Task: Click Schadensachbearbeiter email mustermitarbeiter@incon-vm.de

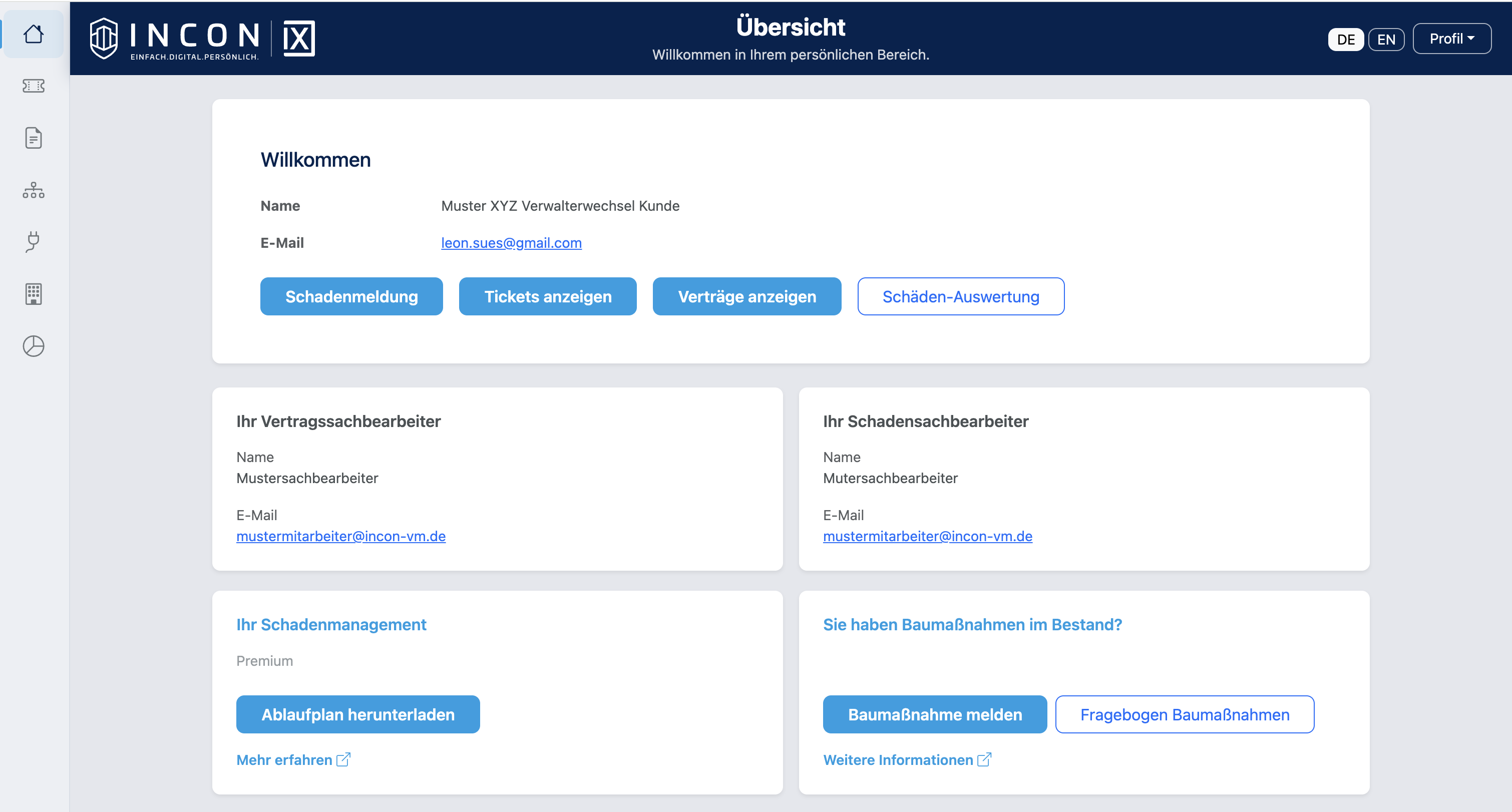Action: (x=927, y=536)
